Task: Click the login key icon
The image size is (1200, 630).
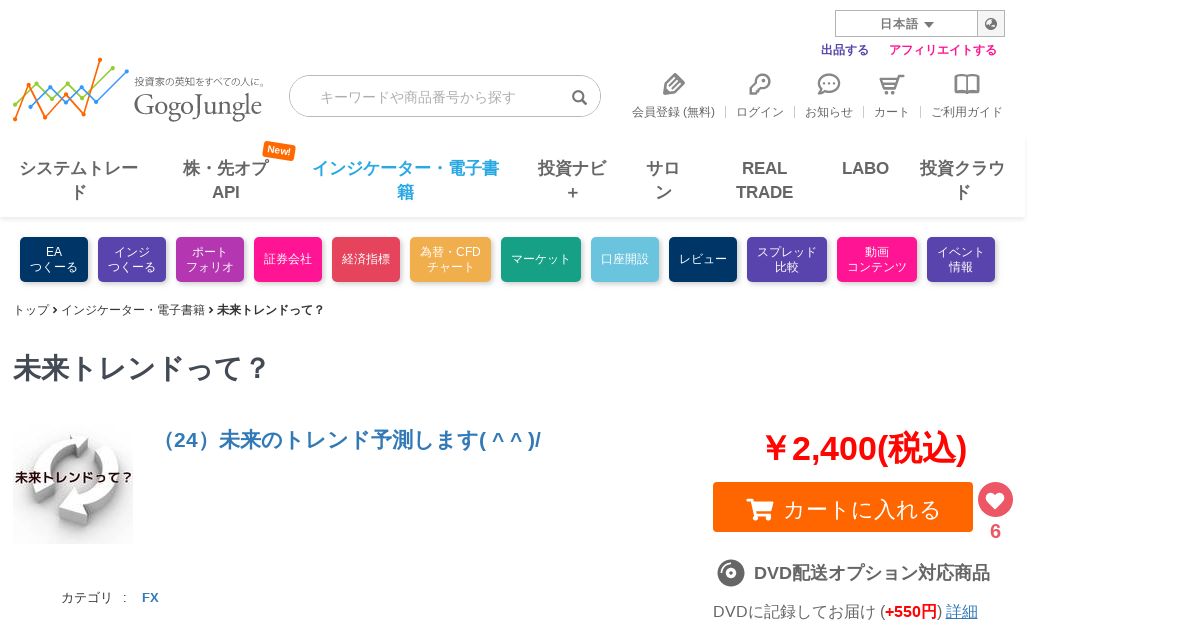Action: (x=760, y=84)
